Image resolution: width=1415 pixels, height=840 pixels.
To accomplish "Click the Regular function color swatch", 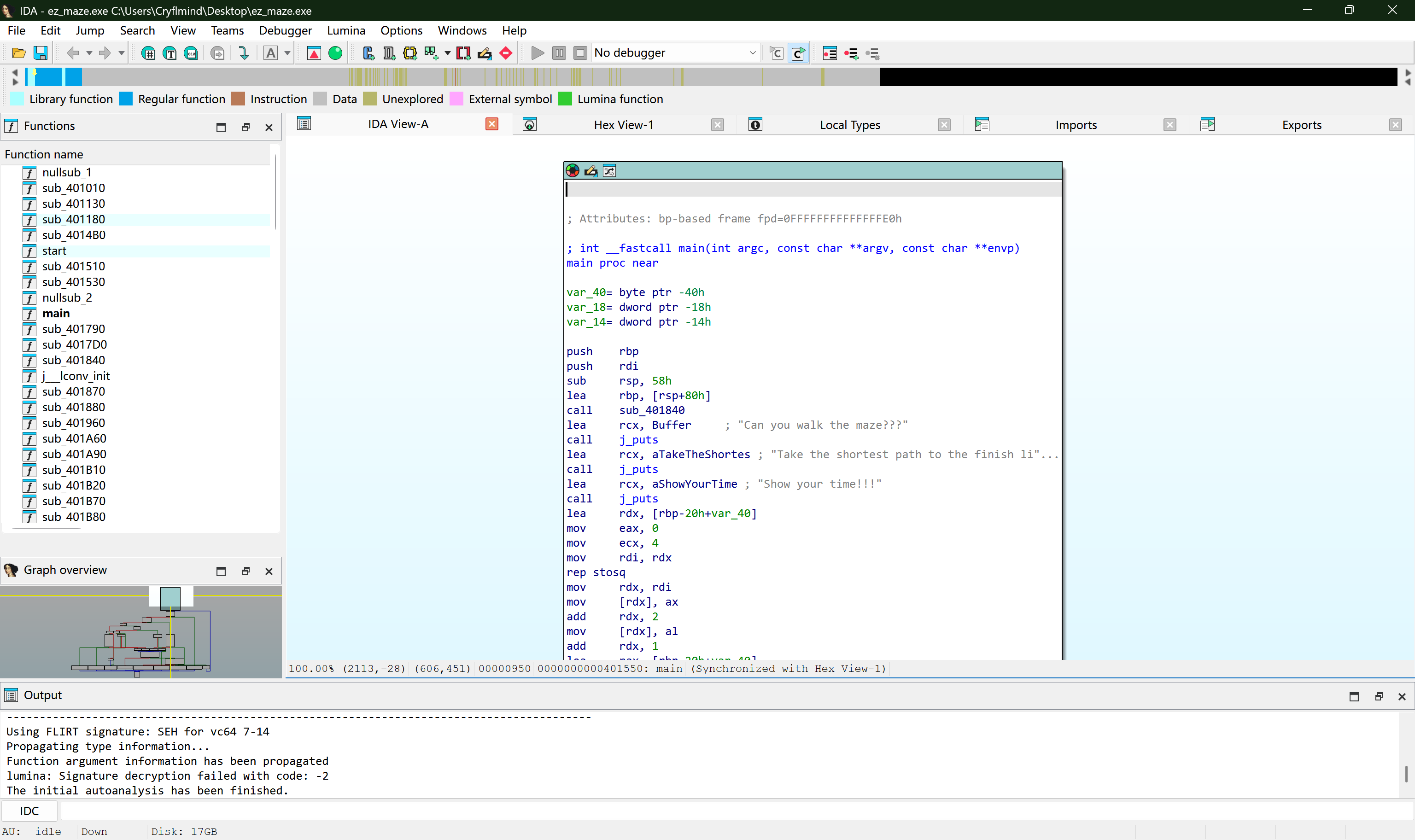I will coord(126,99).
